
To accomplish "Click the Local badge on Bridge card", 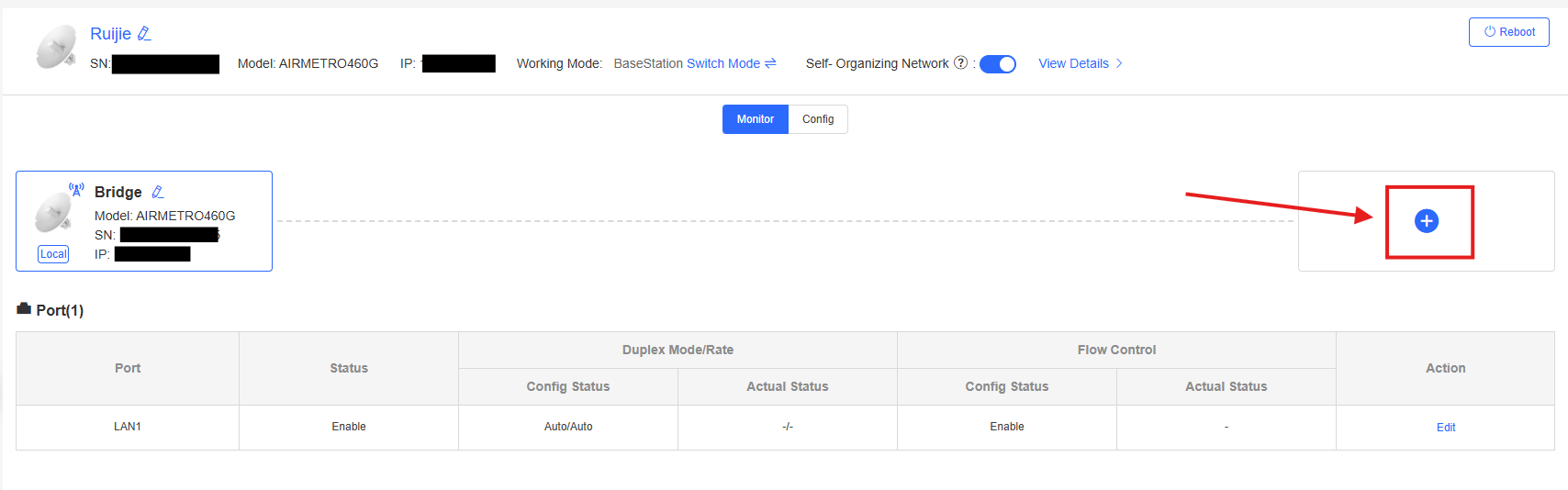I will click(x=53, y=254).
